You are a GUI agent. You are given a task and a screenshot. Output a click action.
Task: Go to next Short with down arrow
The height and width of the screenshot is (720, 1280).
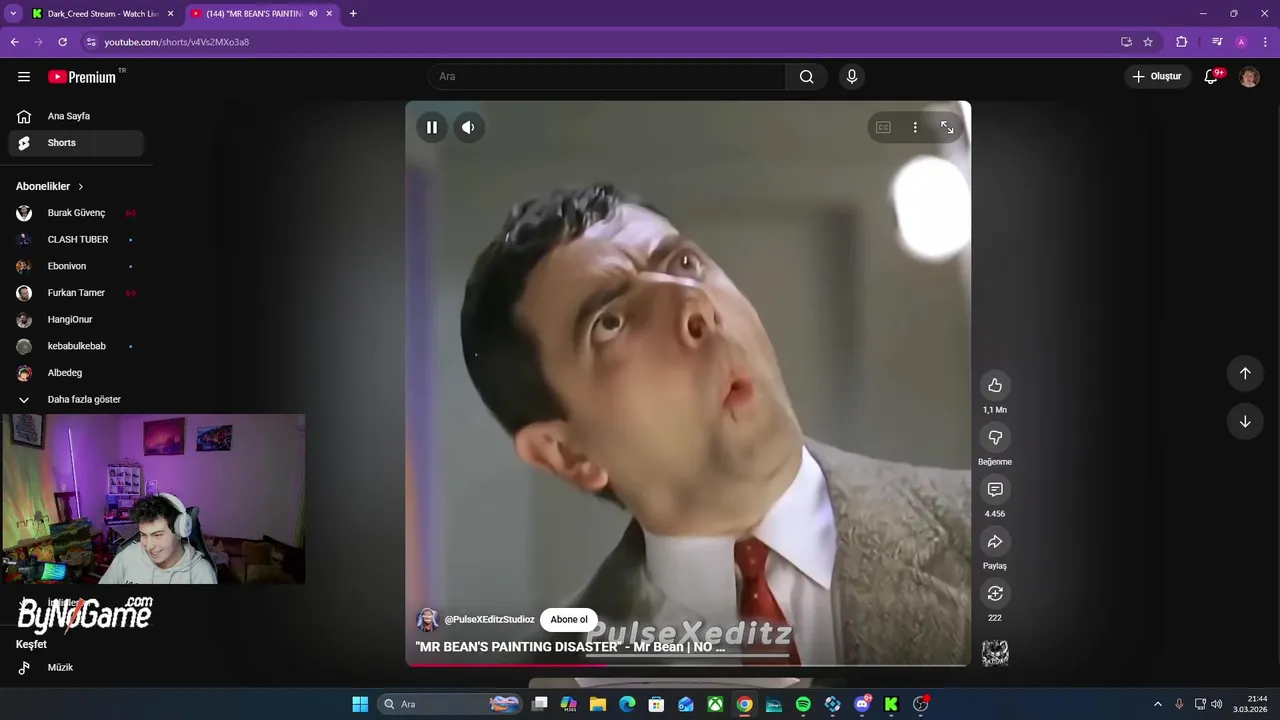pos(1245,421)
